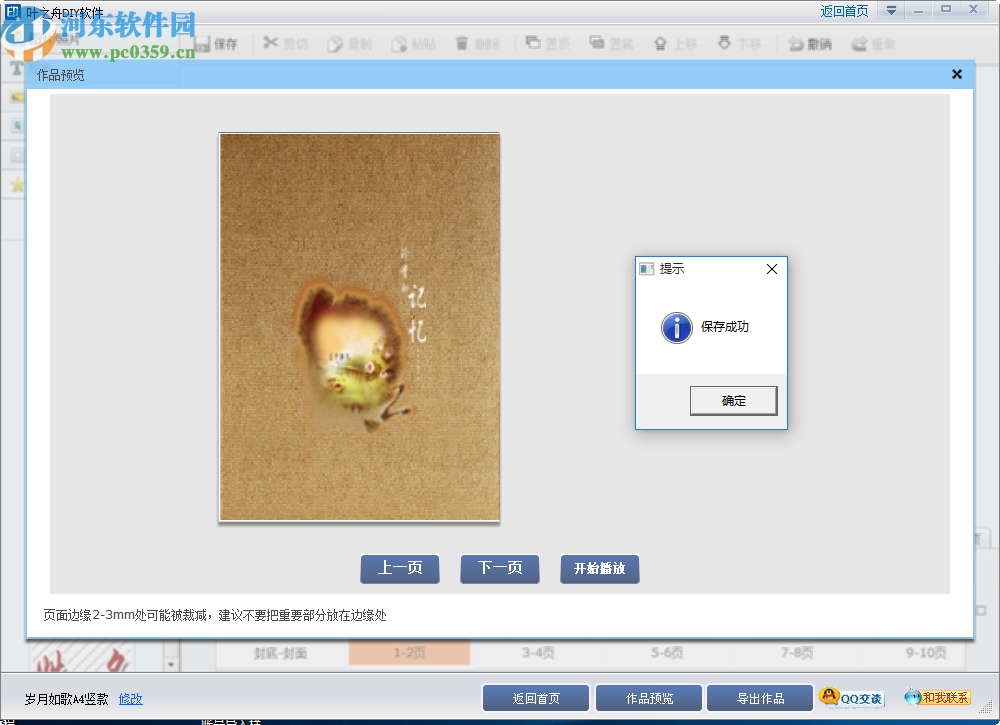
Task: Select the 1-2页 page tab
Action: click(409, 653)
